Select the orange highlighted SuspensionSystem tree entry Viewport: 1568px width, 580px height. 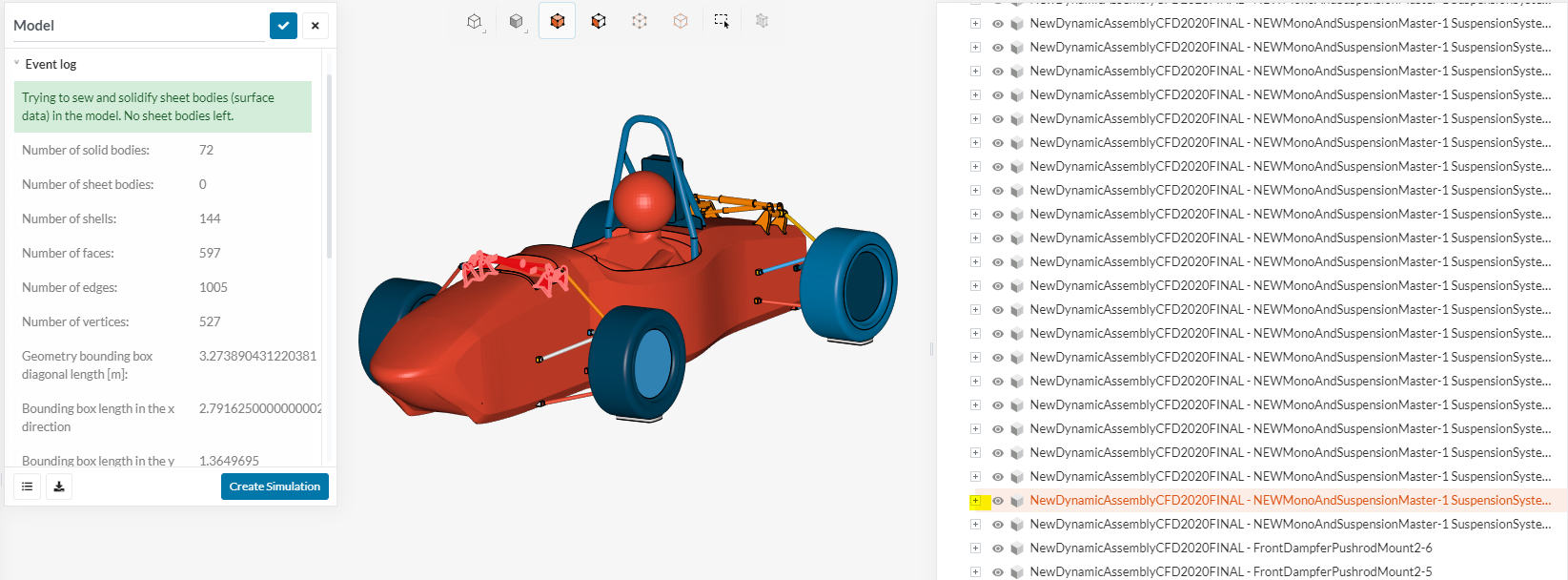pos(1289,501)
